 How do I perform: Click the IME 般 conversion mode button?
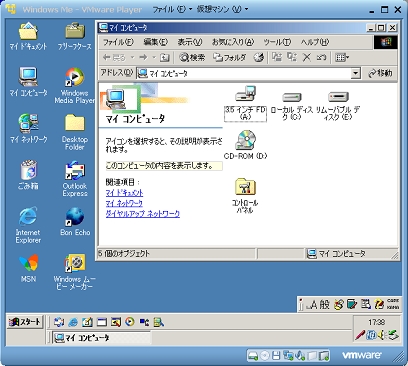click(x=325, y=305)
